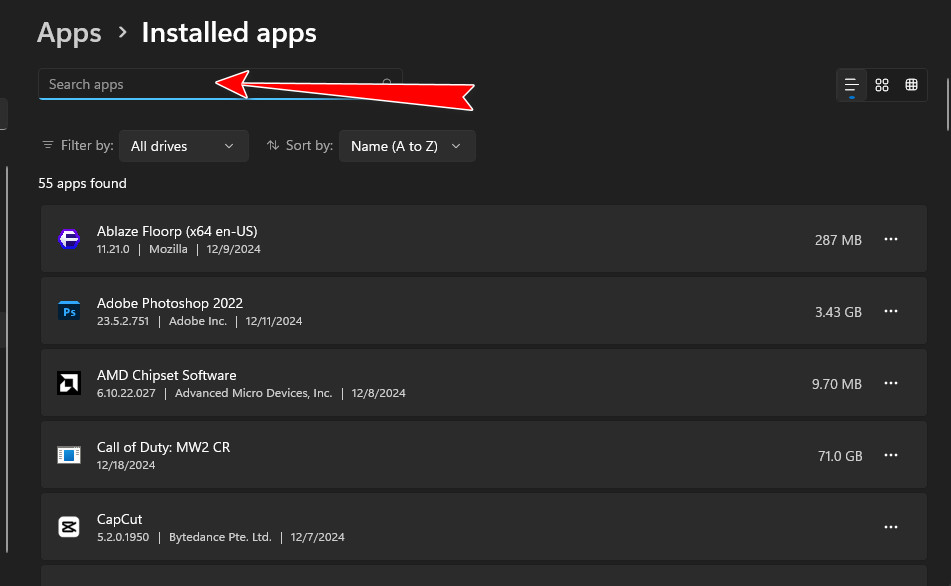
Task: Switch to list view layout
Action: pos(852,85)
